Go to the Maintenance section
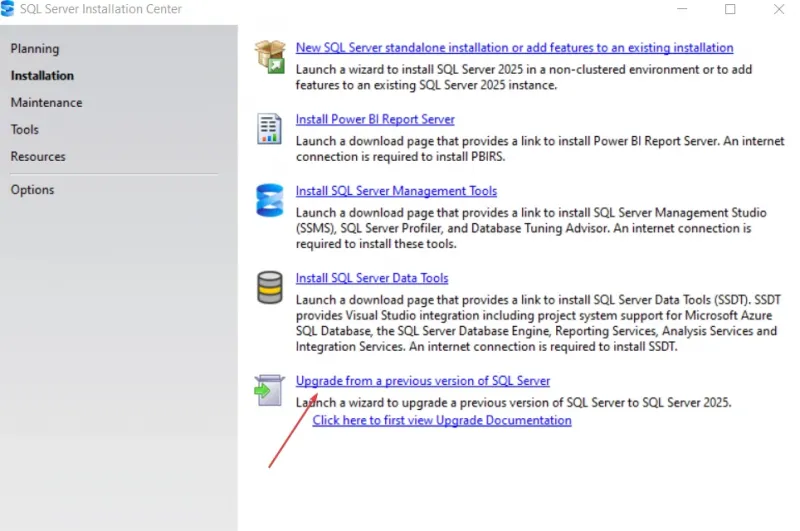This screenshot has height=531, width=800. [x=46, y=102]
